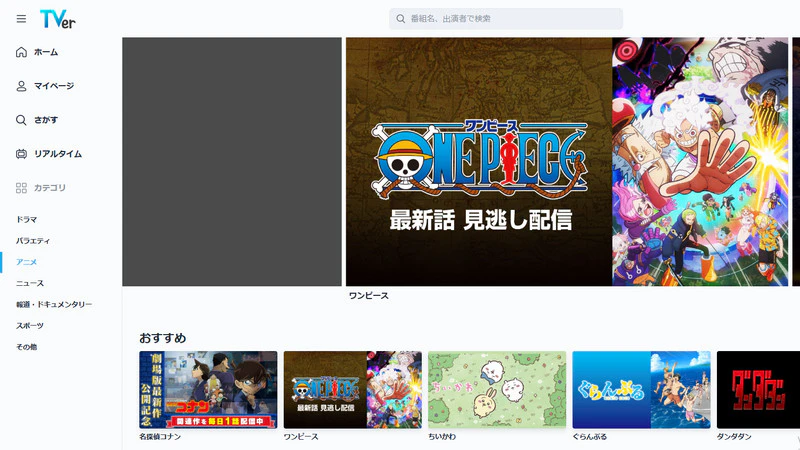Viewport: 800px width, 450px height.
Task: Click the TVer logo
Action: point(58,19)
